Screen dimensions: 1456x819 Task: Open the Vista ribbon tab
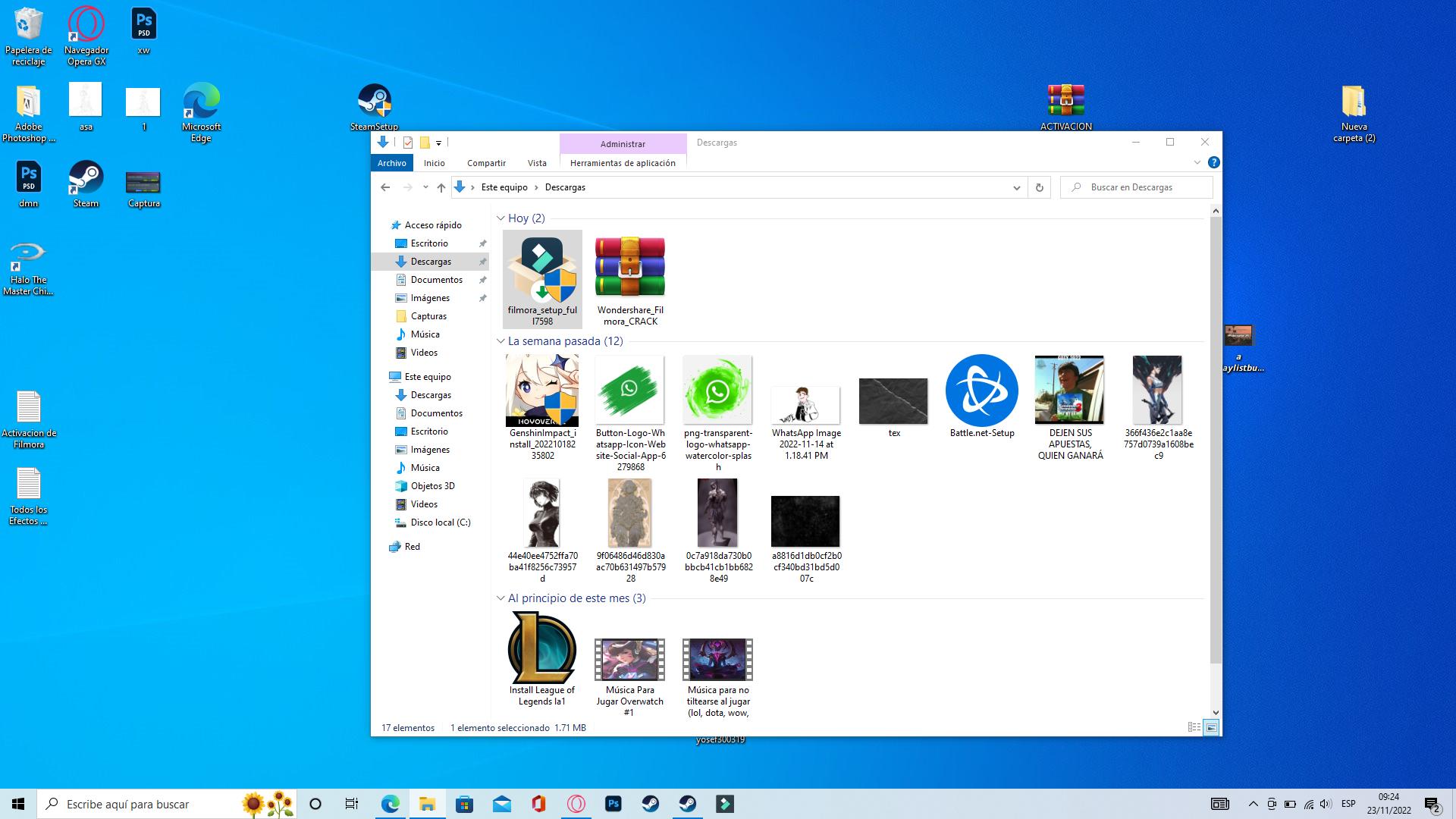[x=537, y=163]
